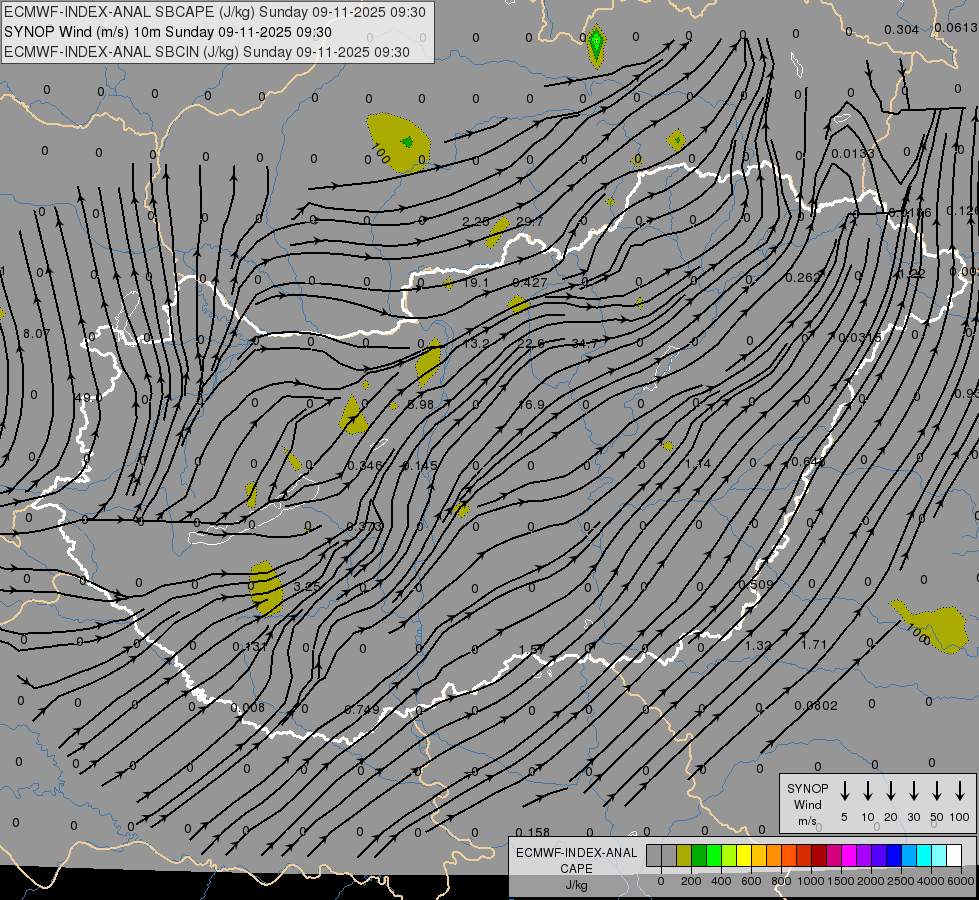Pick the 100 m/s wind legend arrow

960,791
